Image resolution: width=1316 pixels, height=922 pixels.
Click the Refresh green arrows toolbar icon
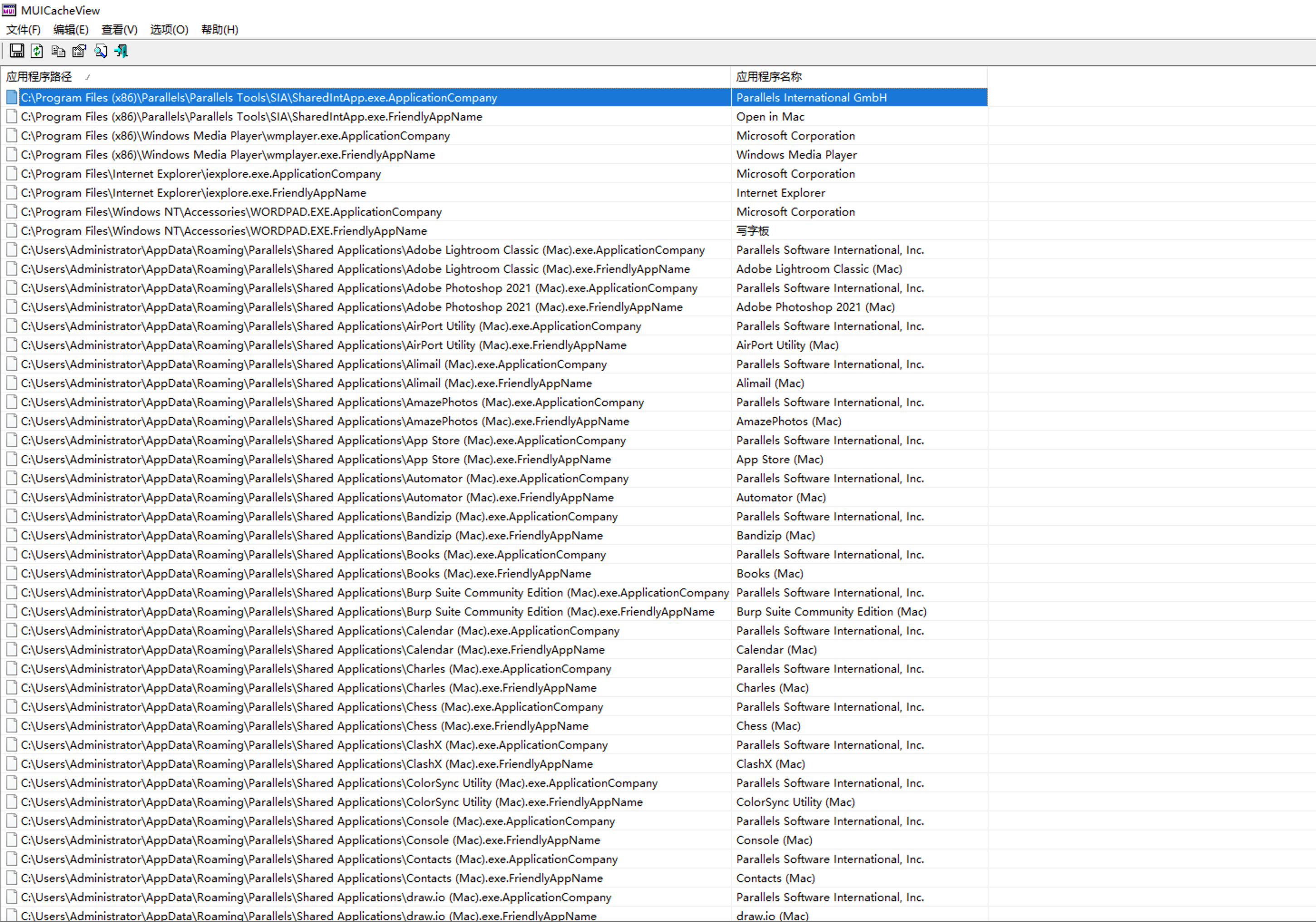coord(37,51)
